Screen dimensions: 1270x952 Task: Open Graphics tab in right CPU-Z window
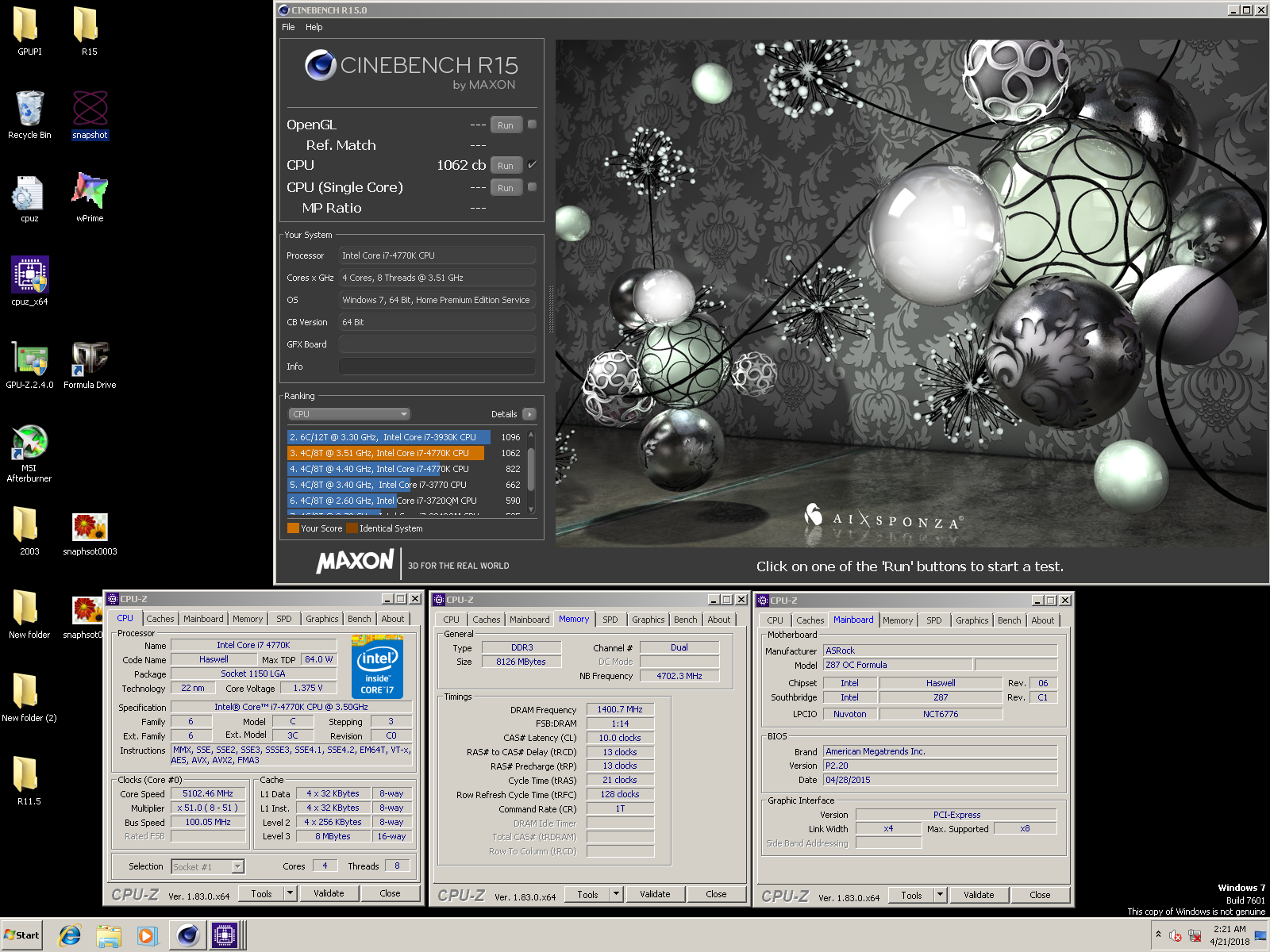point(972,620)
